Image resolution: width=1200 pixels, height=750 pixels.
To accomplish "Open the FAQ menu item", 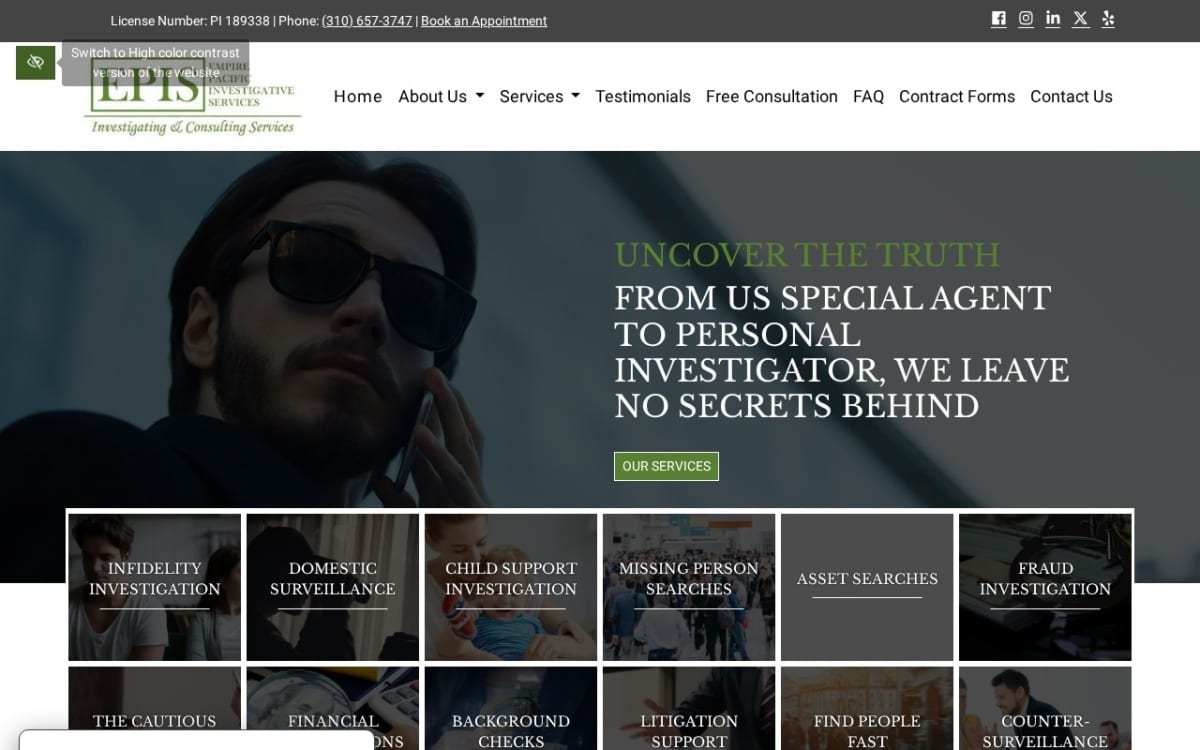I will tap(868, 96).
